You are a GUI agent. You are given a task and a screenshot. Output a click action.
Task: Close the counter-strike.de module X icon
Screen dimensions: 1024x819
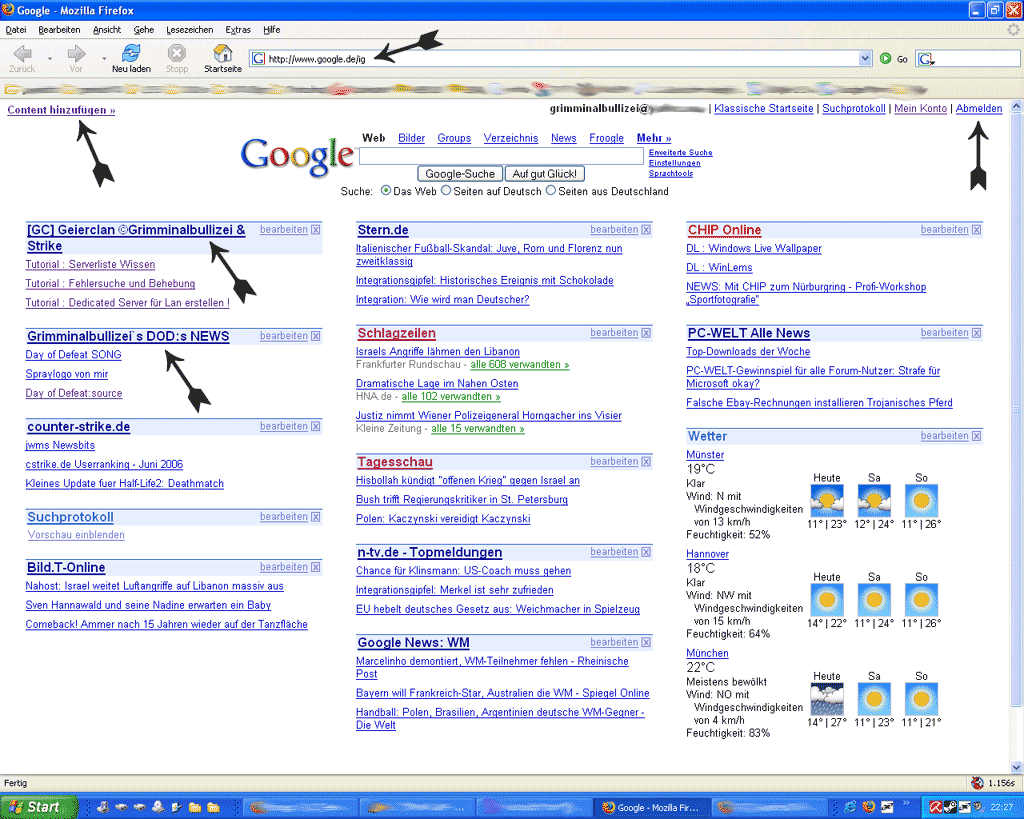coord(315,426)
